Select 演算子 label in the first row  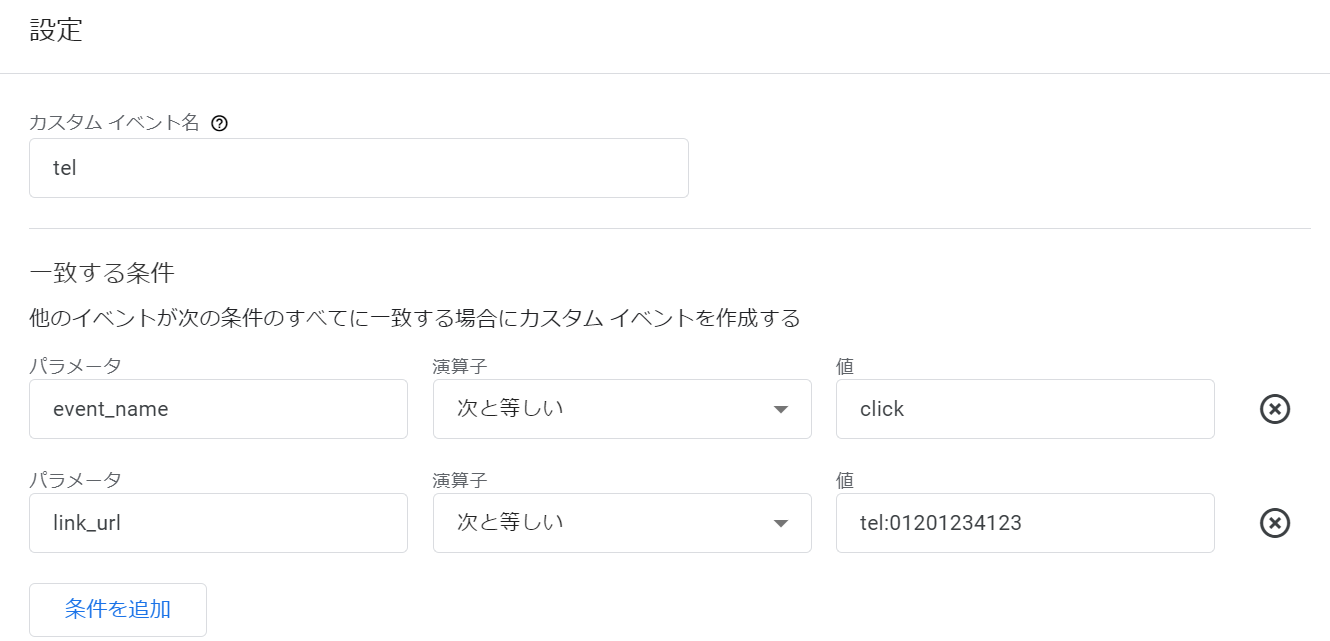tap(460, 366)
